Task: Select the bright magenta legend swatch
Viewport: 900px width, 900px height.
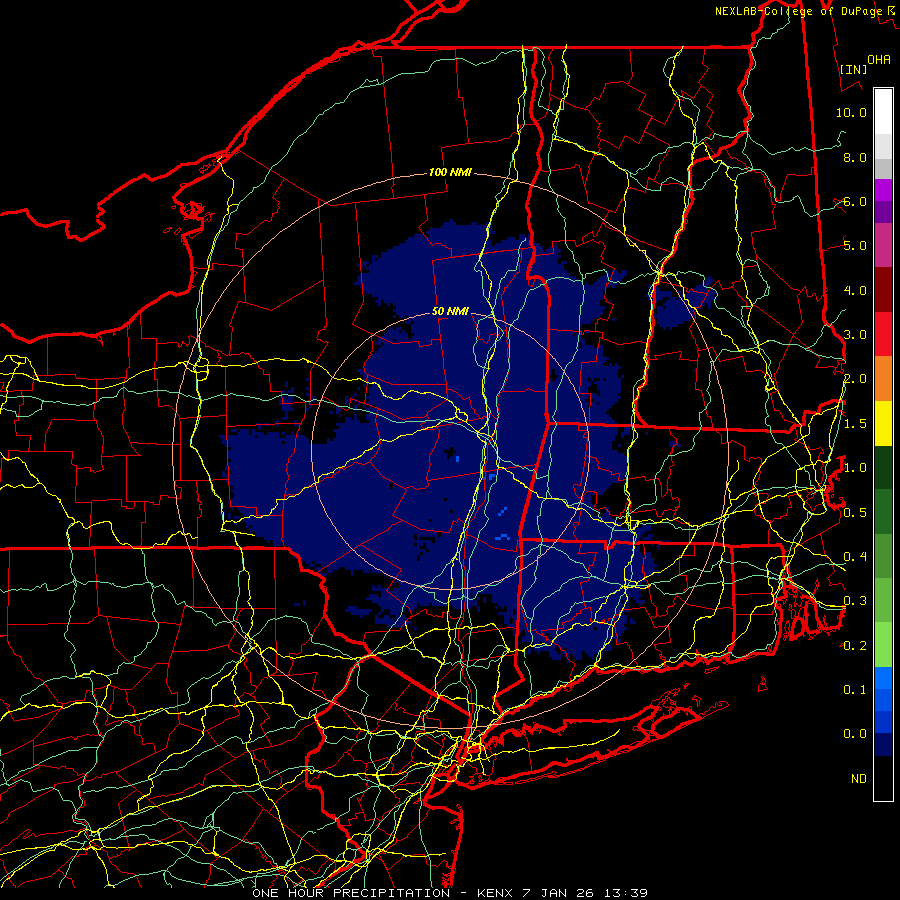Action: tap(883, 190)
